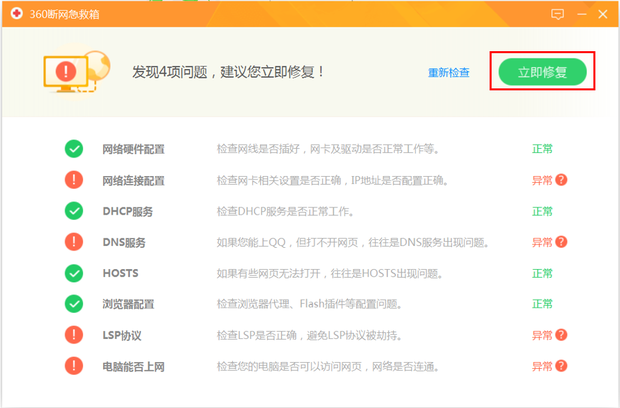Click the 360断网急救箱 logo icon

[x=15, y=14]
